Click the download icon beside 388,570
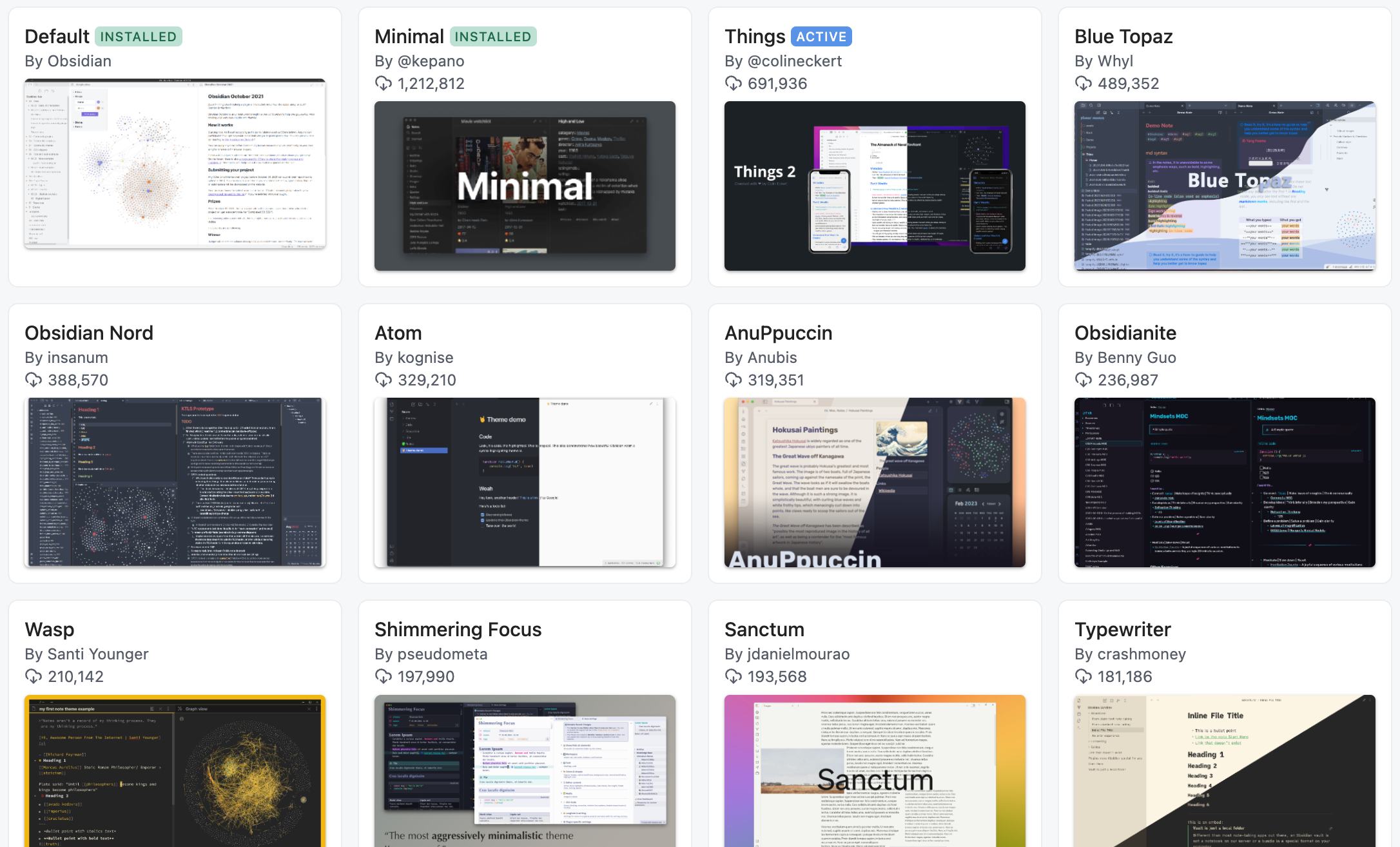The image size is (1400, 847). pyautogui.click(x=34, y=380)
